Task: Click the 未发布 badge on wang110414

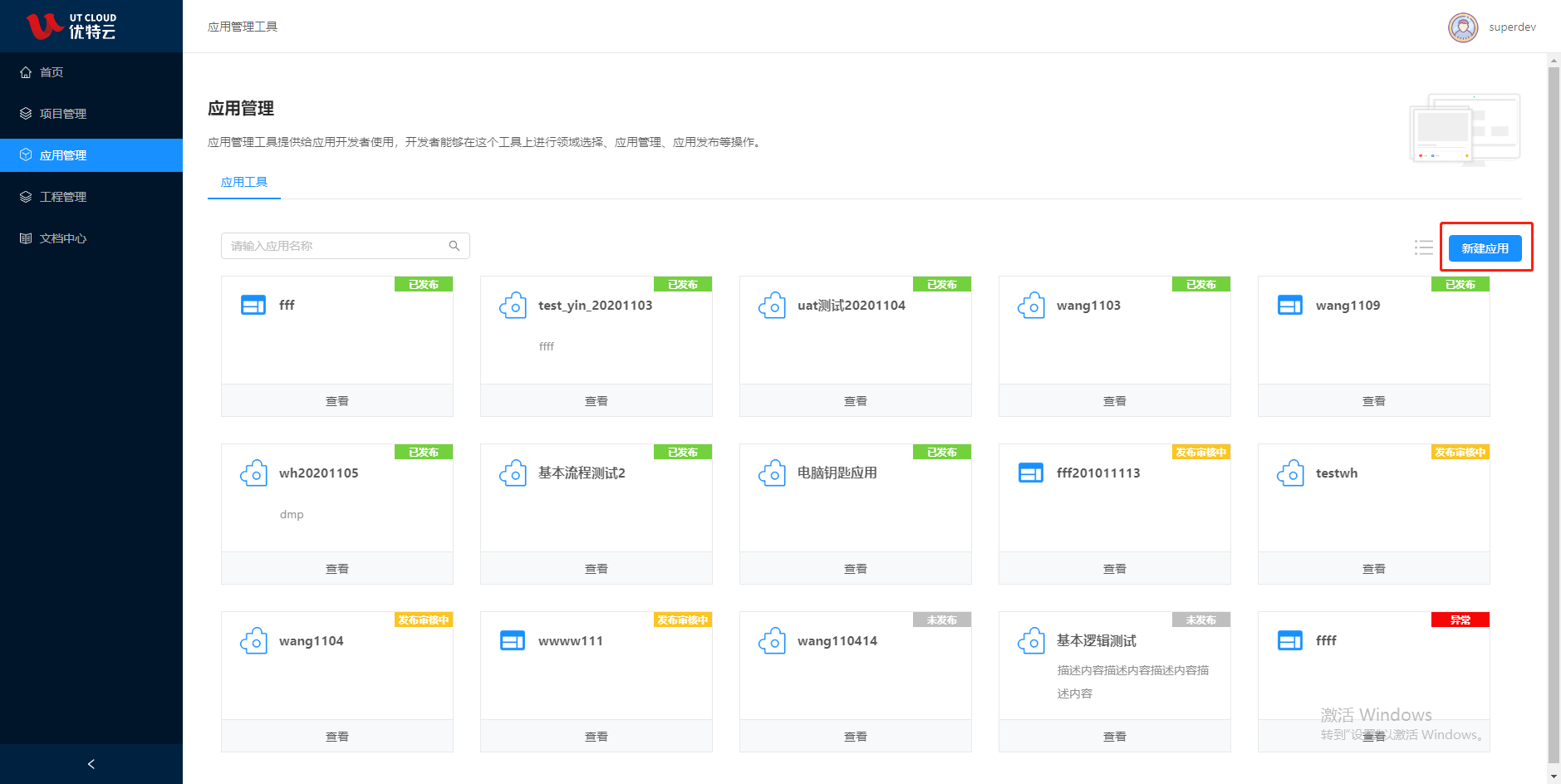Action: coord(942,620)
